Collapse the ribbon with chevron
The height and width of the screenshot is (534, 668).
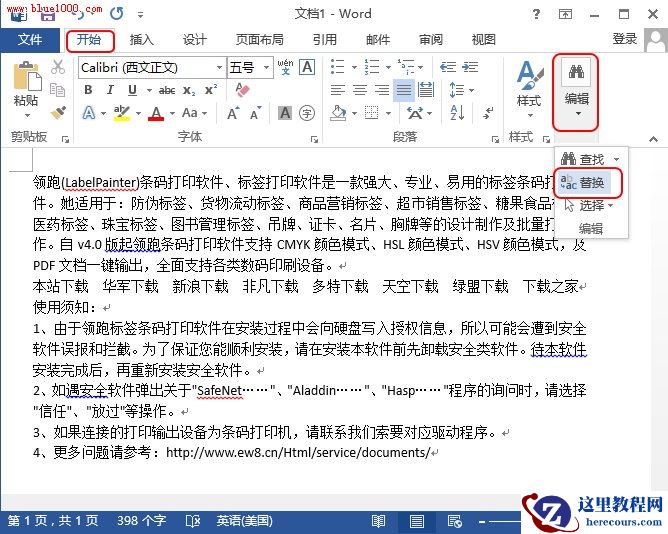pyautogui.click(x=654, y=139)
